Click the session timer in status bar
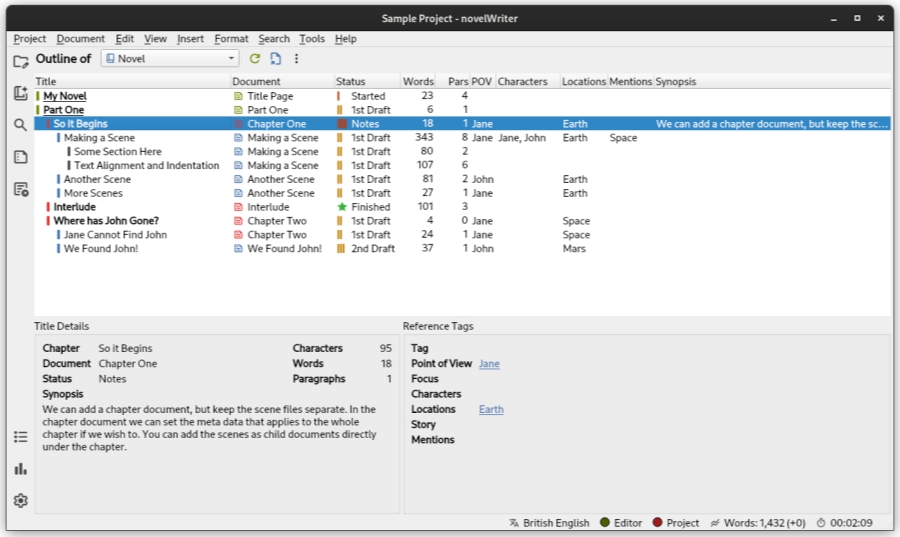The image size is (900, 537). coord(845,523)
